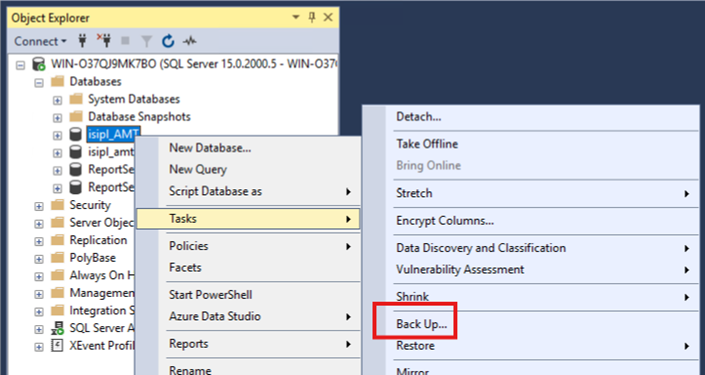Viewport: 705px width, 375px height.
Task: Choose New Query from context menu
Action: (x=248, y=169)
